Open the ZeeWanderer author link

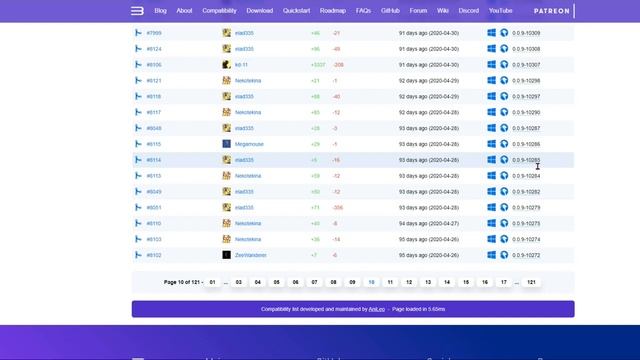point(251,255)
